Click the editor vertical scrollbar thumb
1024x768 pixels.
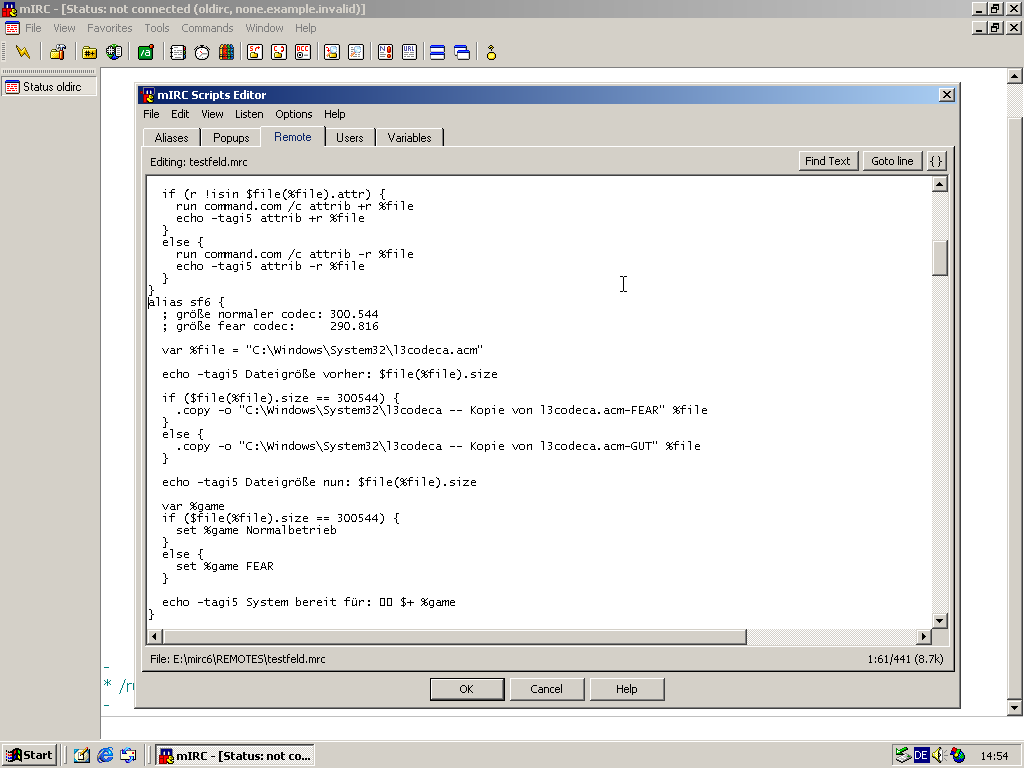coord(940,258)
